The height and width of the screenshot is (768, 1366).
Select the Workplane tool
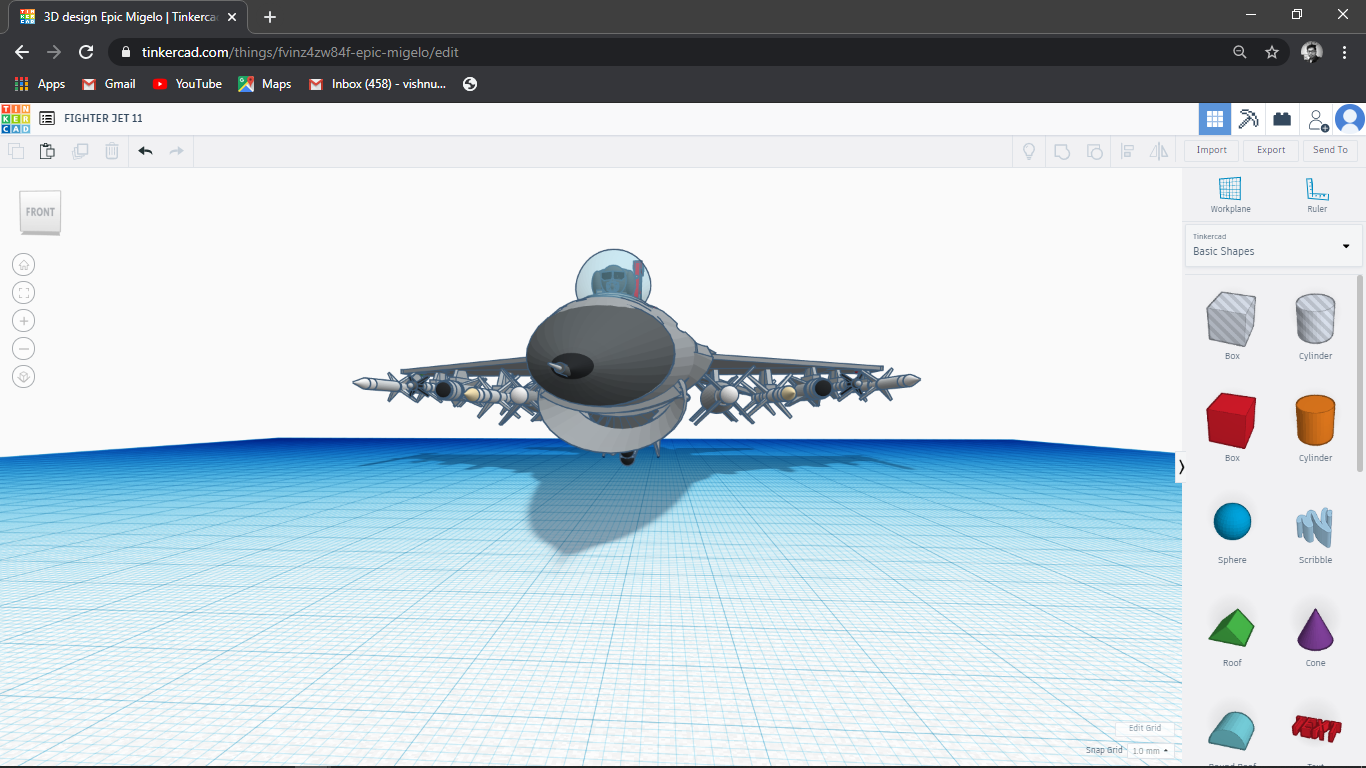(x=1230, y=193)
